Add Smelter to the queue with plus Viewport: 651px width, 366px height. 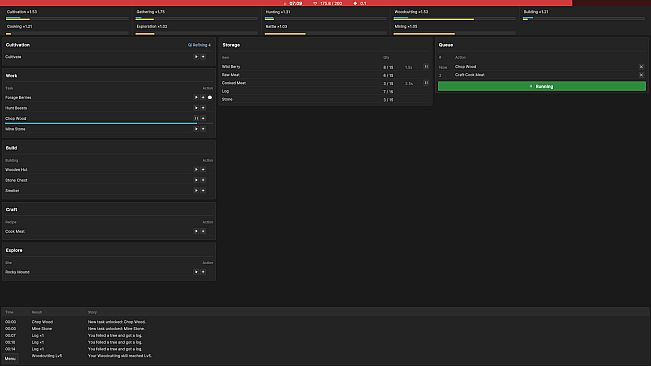coord(203,190)
